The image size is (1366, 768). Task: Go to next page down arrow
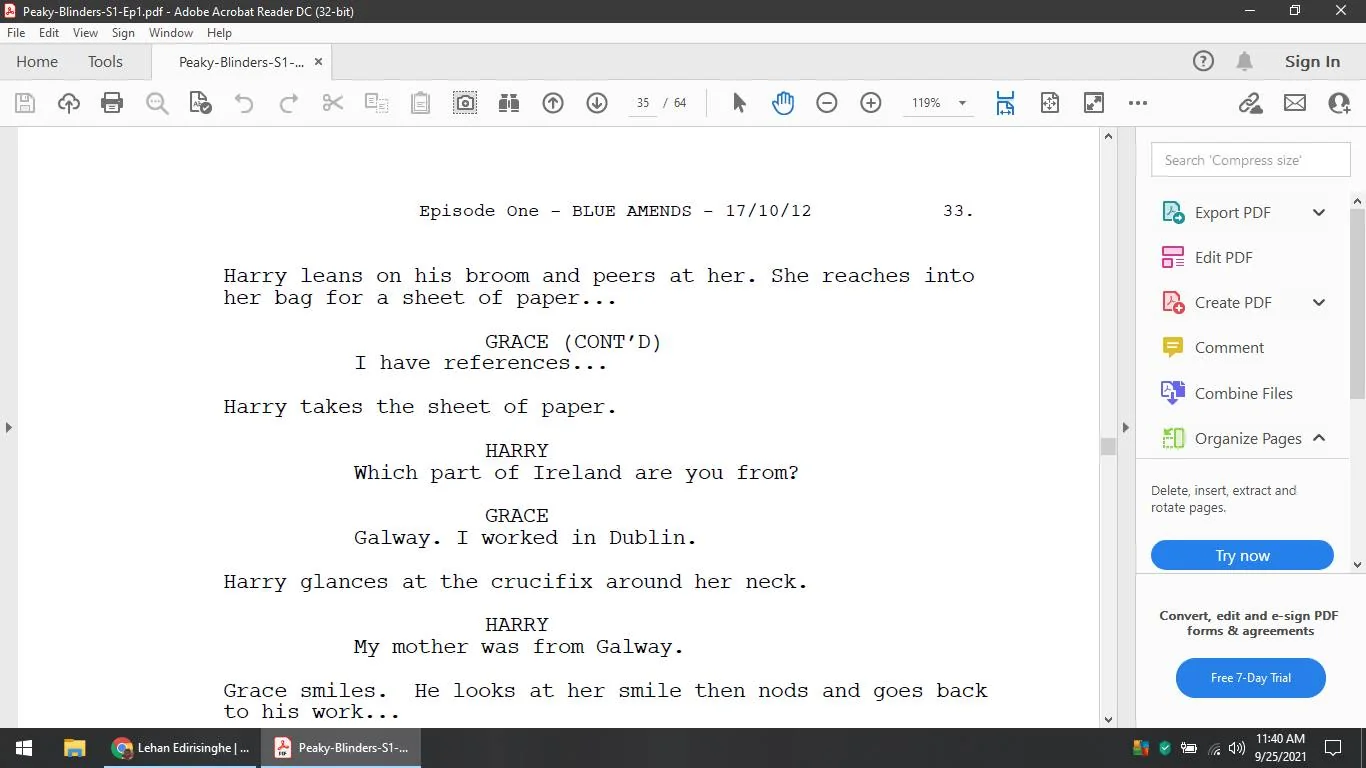[597, 103]
